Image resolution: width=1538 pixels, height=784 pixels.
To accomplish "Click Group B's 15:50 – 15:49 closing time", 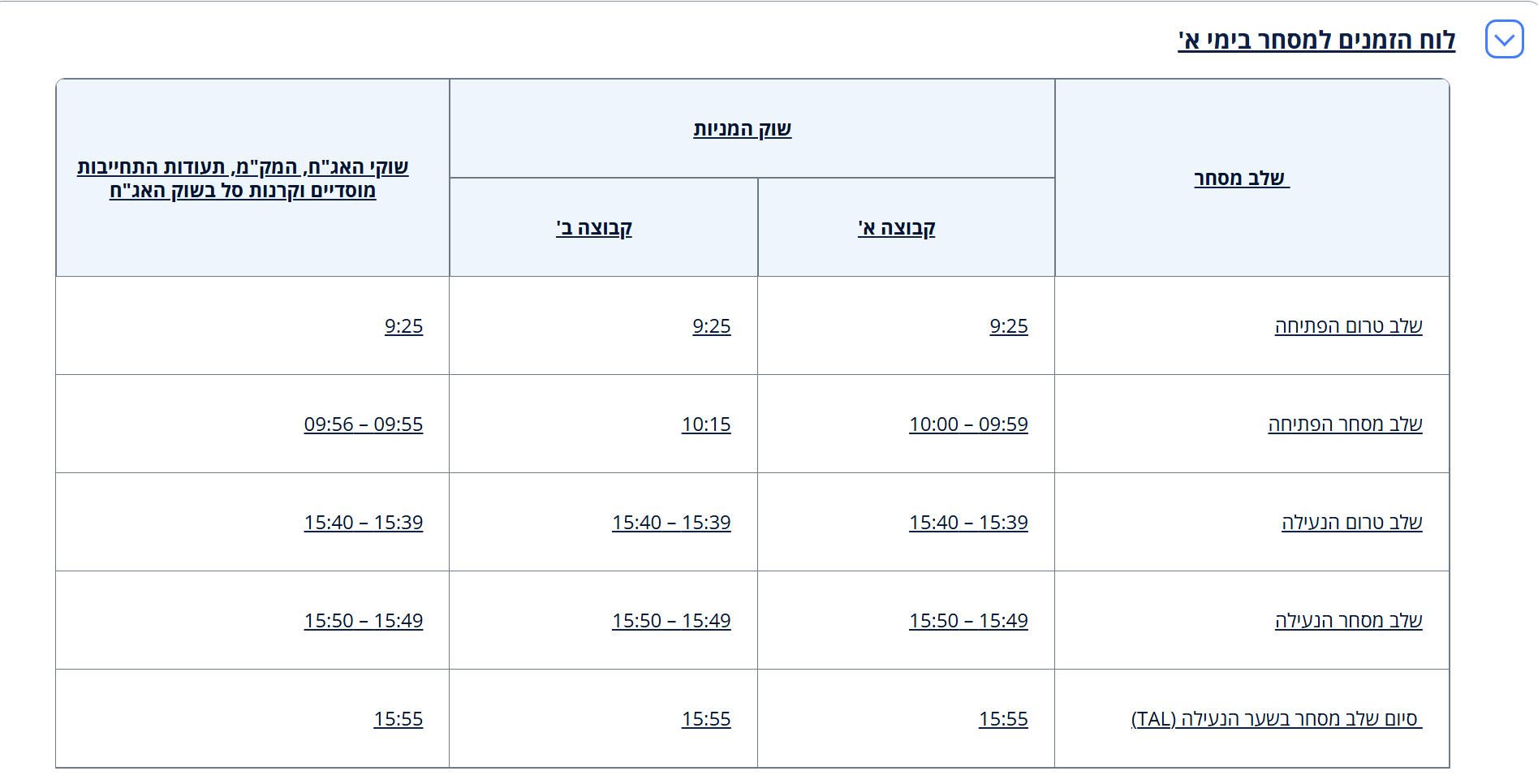I will pyautogui.click(x=671, y=621).
